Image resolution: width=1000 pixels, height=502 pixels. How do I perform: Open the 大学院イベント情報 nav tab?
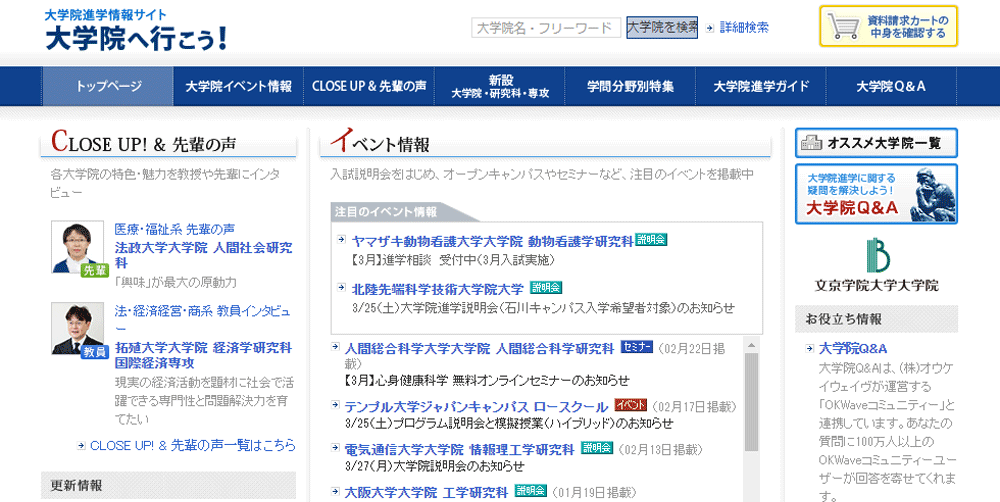click(x=239, y=86)
